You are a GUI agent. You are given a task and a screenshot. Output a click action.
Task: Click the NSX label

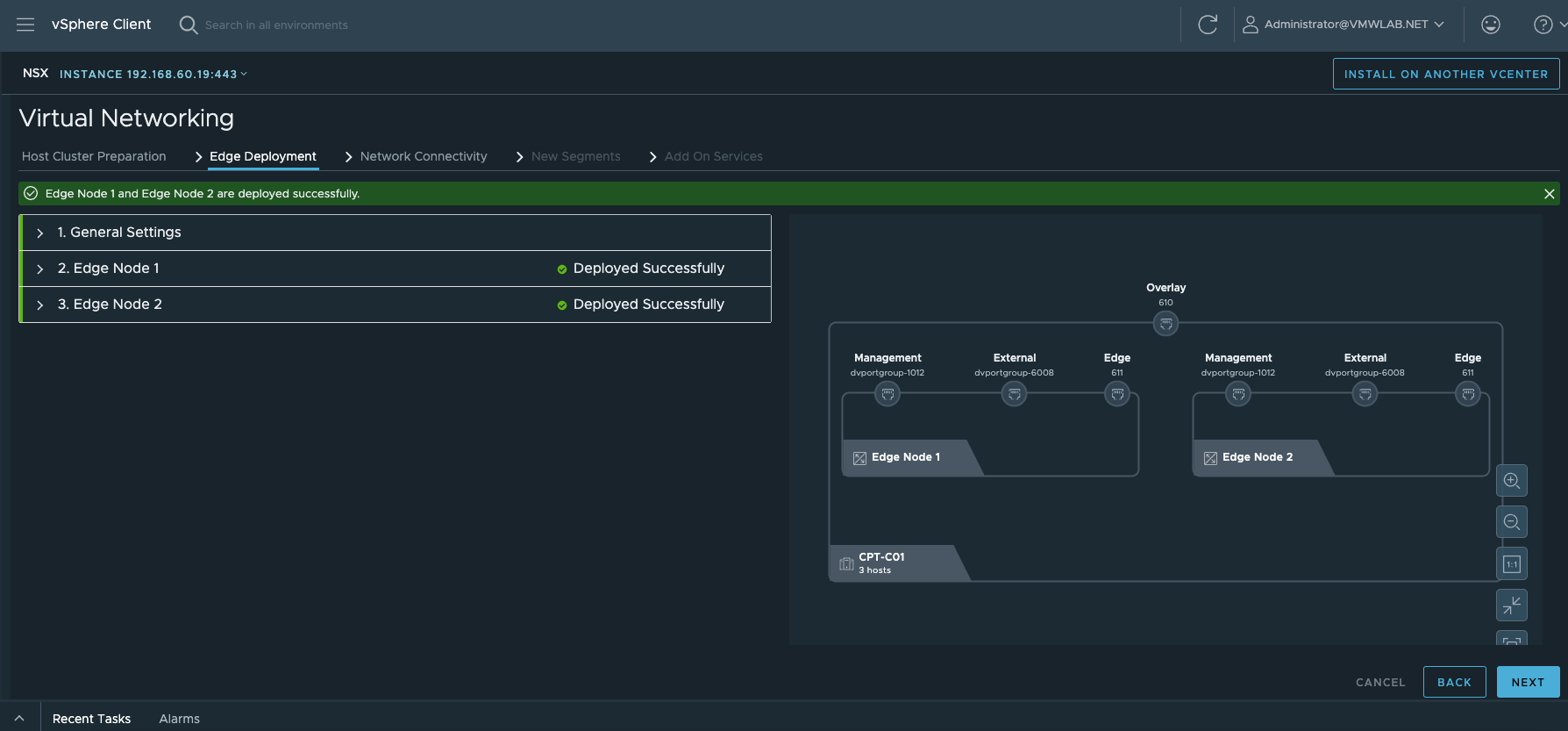pyautogui.click(x=35, y=73)
